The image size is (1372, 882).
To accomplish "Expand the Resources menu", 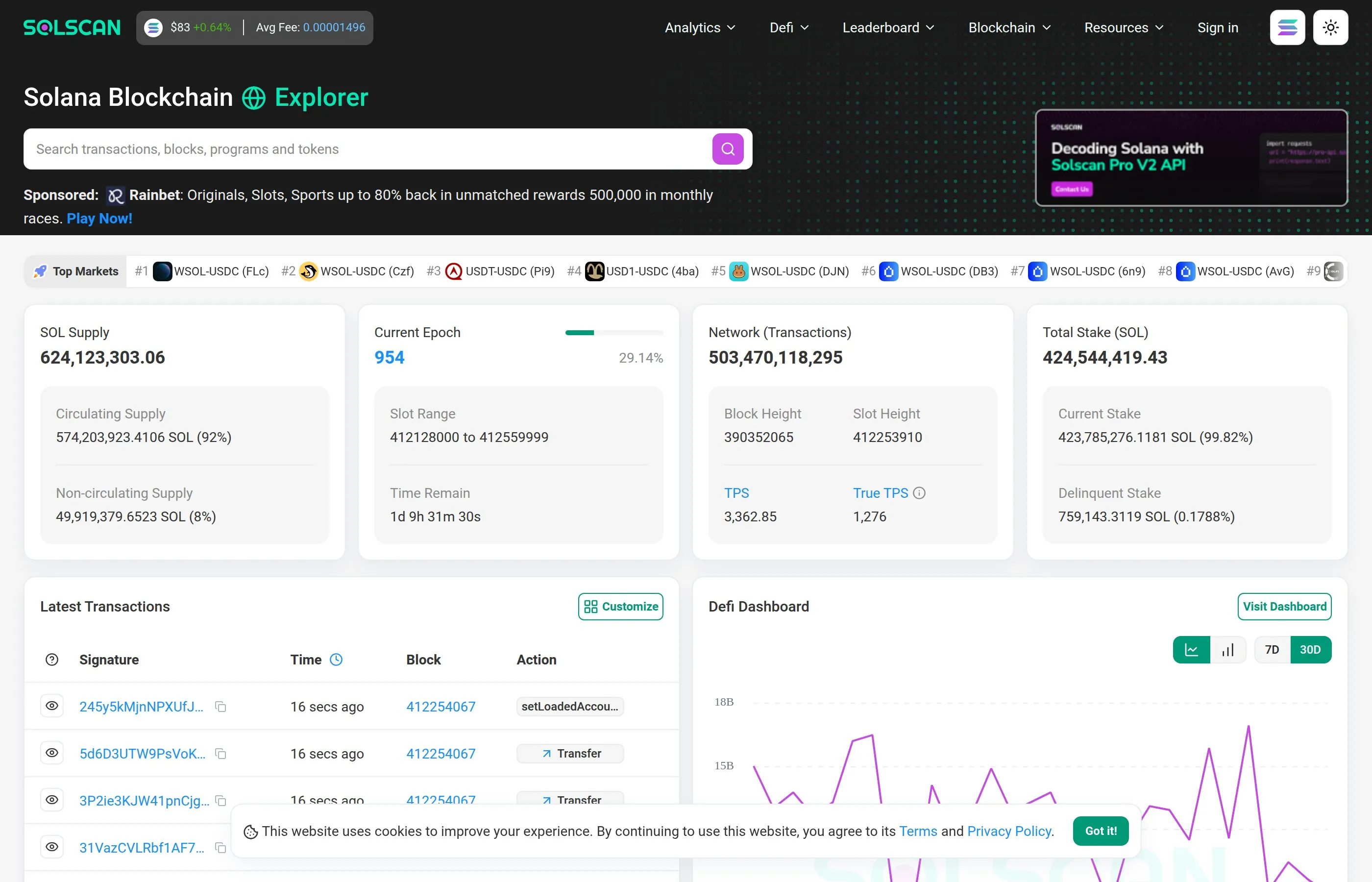I will (1124, 27).
